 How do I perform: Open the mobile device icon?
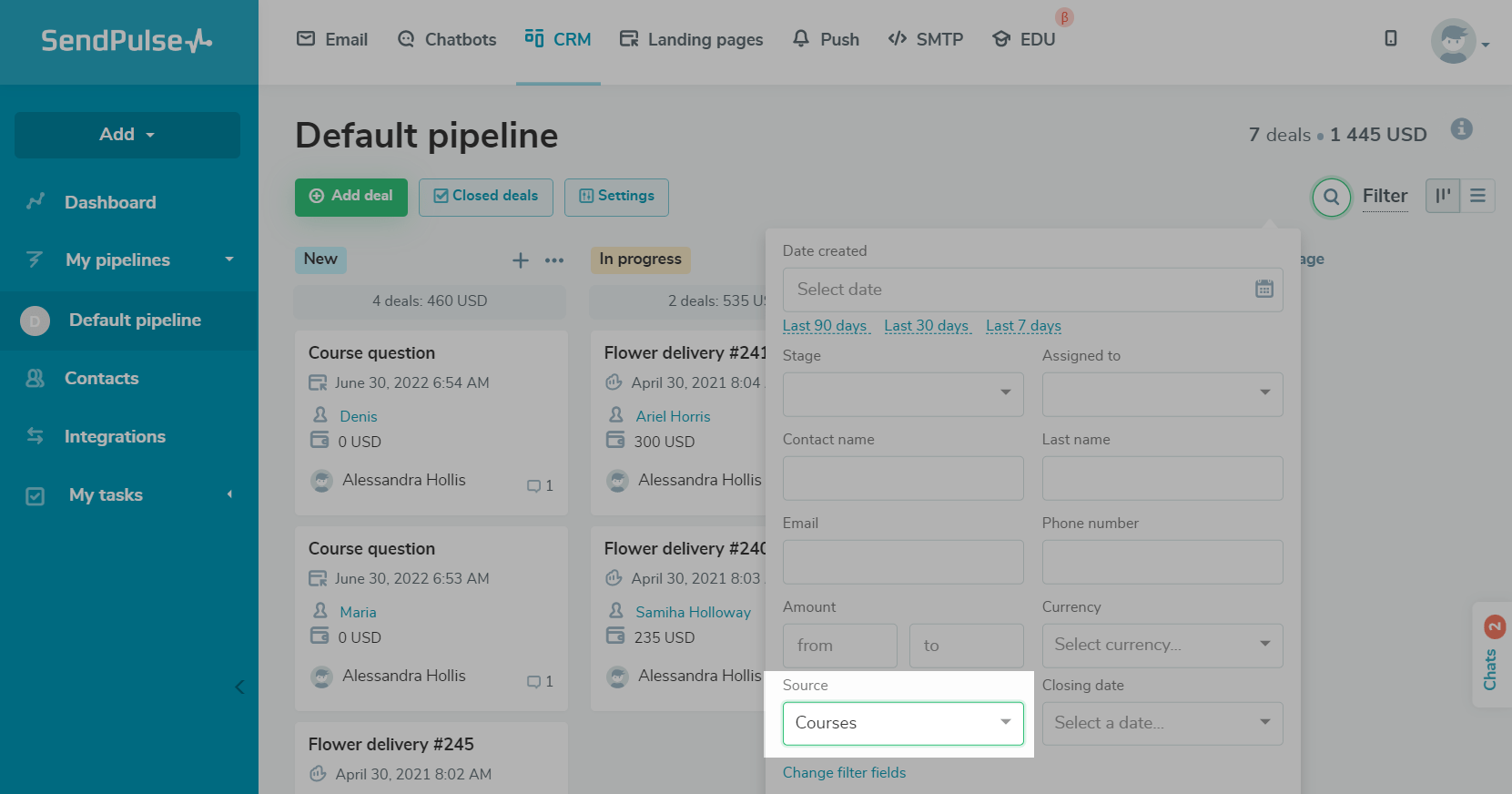tap(1390, 38)
